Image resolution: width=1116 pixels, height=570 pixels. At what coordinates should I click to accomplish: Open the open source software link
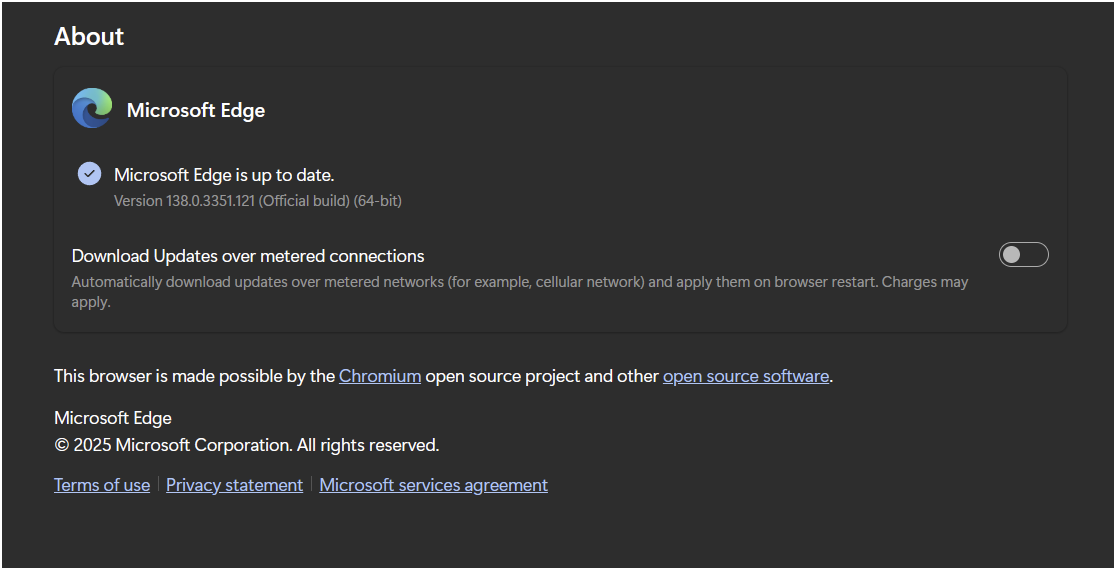tap(746, 376)
